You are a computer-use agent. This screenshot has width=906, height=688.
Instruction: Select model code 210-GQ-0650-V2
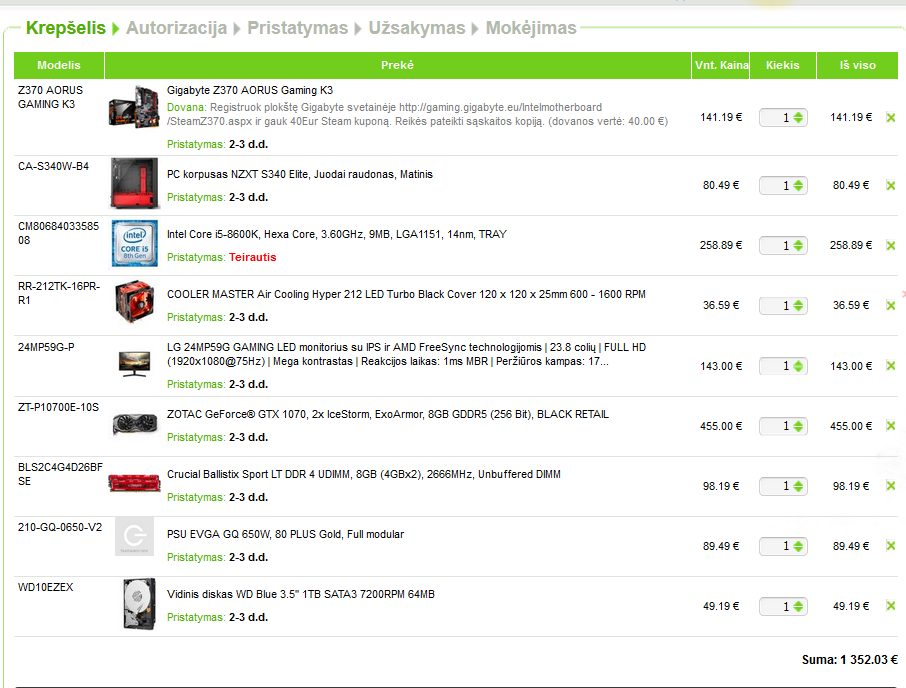(x=60, y=528)
